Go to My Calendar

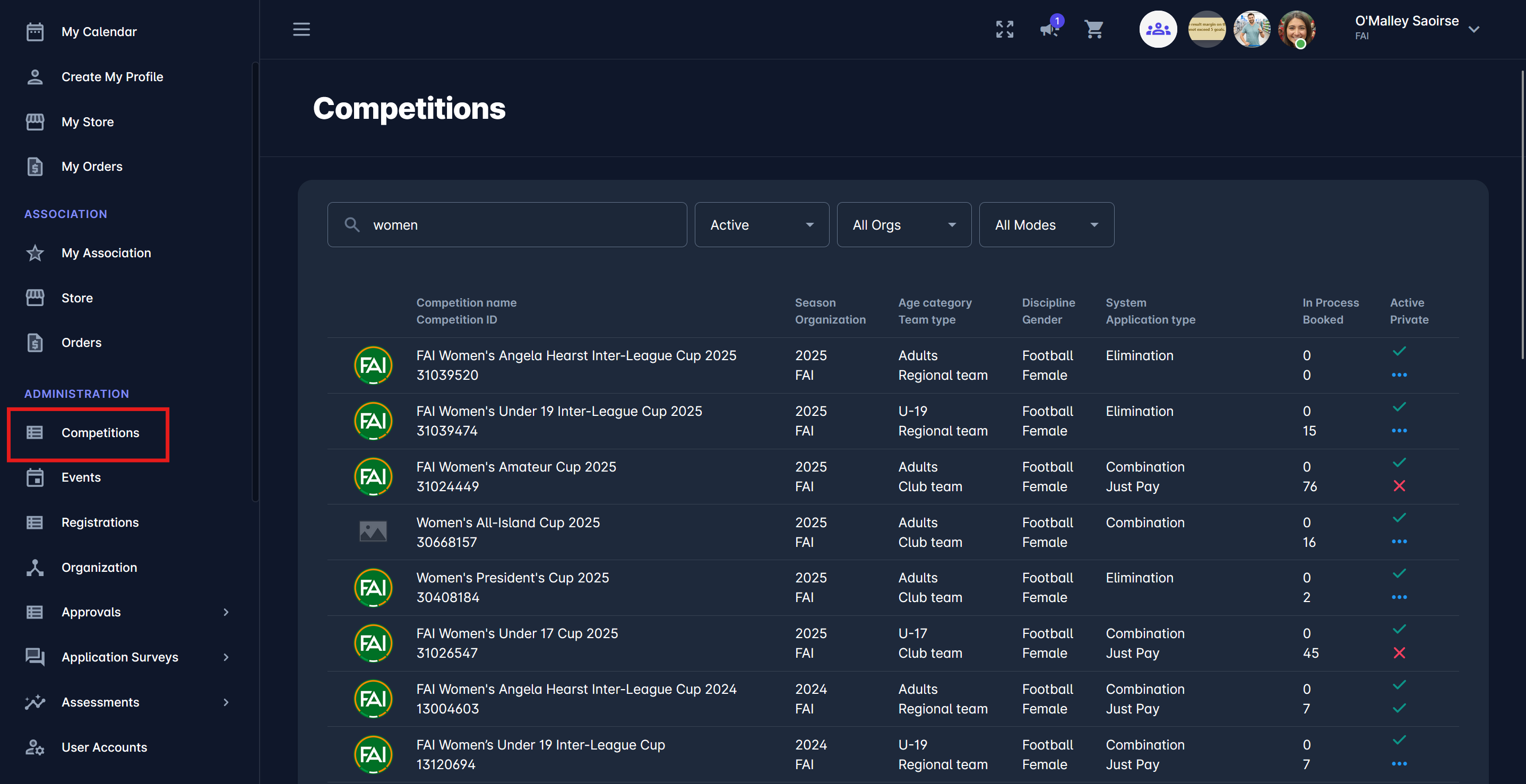pyautogui.click(x=98, y=31)
